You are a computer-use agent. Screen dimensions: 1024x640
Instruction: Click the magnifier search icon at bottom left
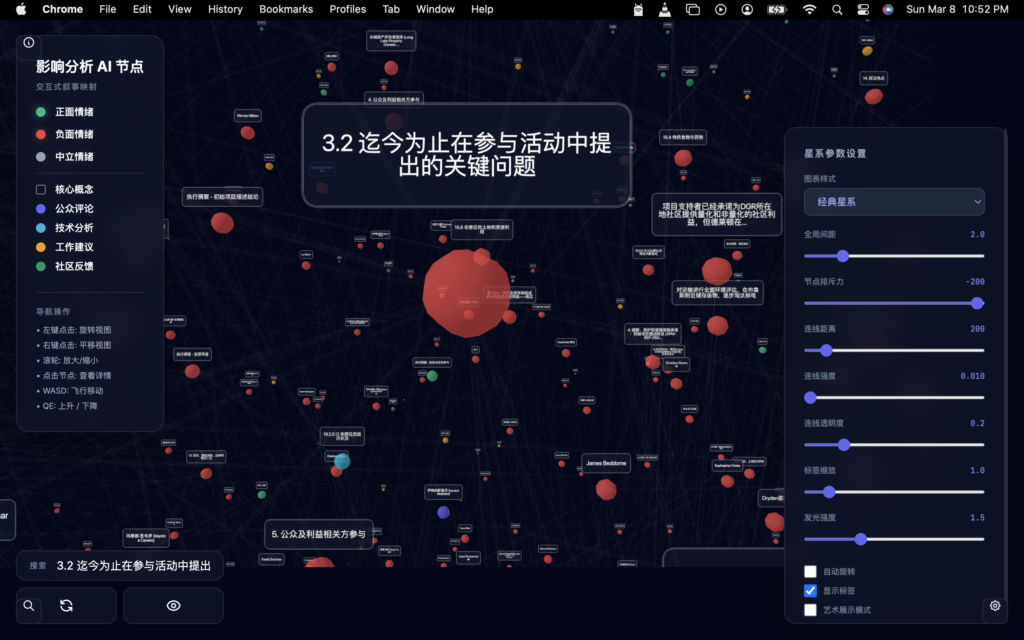(29, 606)
